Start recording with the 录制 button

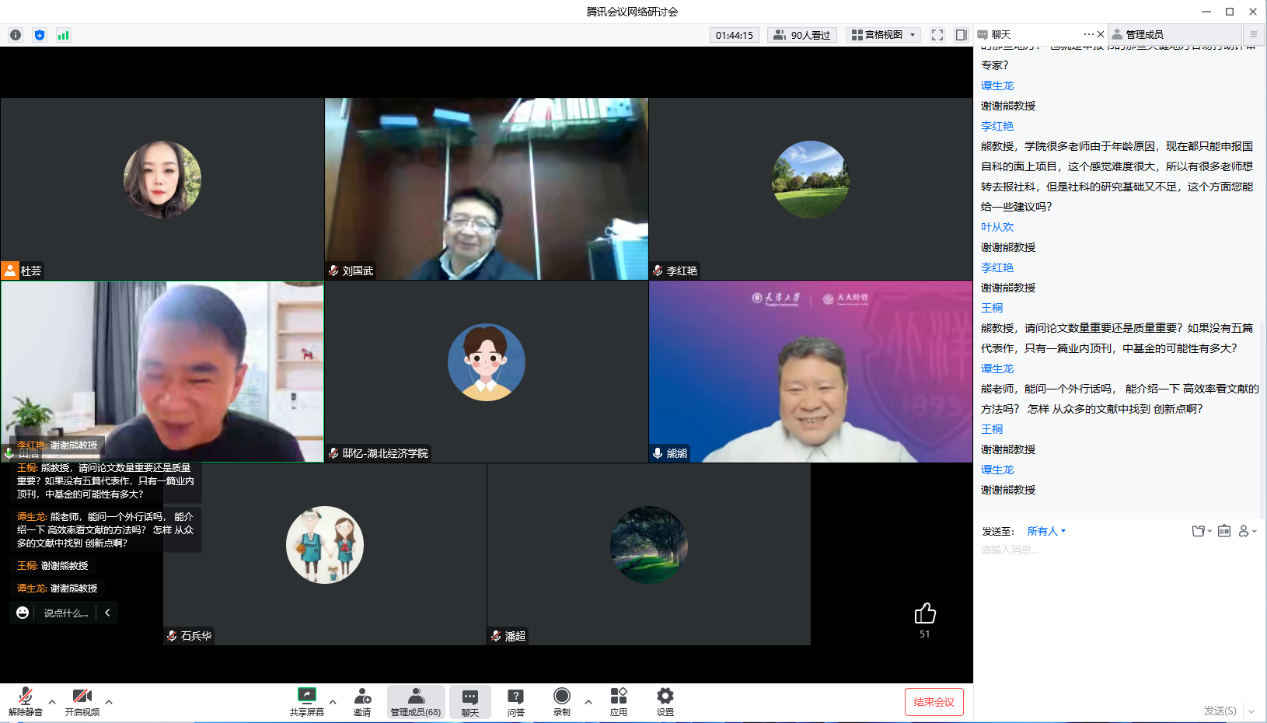click(562, 701)
